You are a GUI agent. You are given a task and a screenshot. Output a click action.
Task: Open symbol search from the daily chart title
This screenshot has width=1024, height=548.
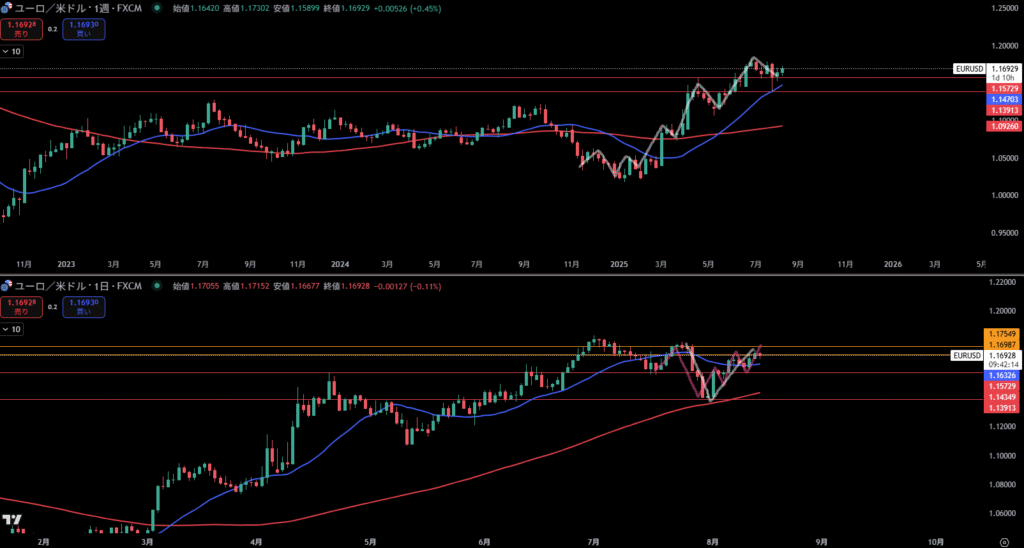78,286
